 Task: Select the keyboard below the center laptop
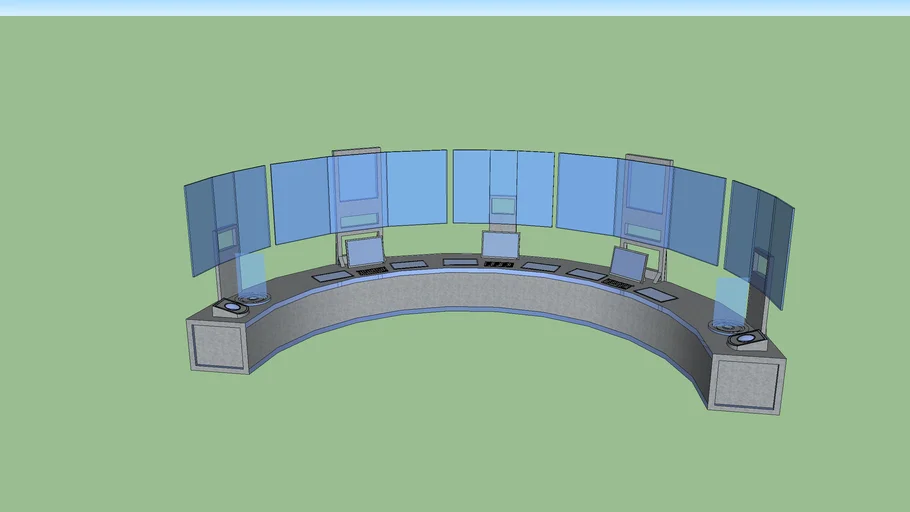(499, 264)
